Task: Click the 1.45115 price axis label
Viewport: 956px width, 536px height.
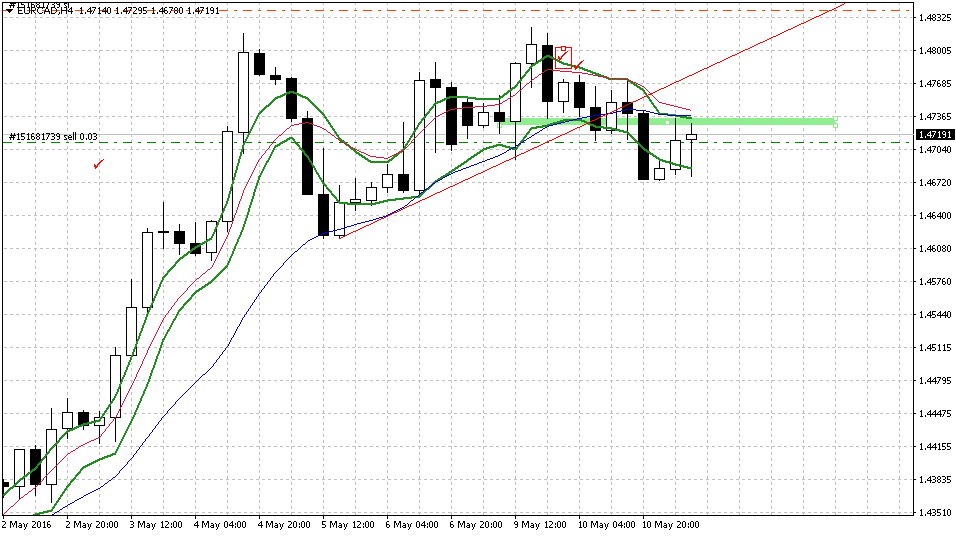Action: [934, 348]
